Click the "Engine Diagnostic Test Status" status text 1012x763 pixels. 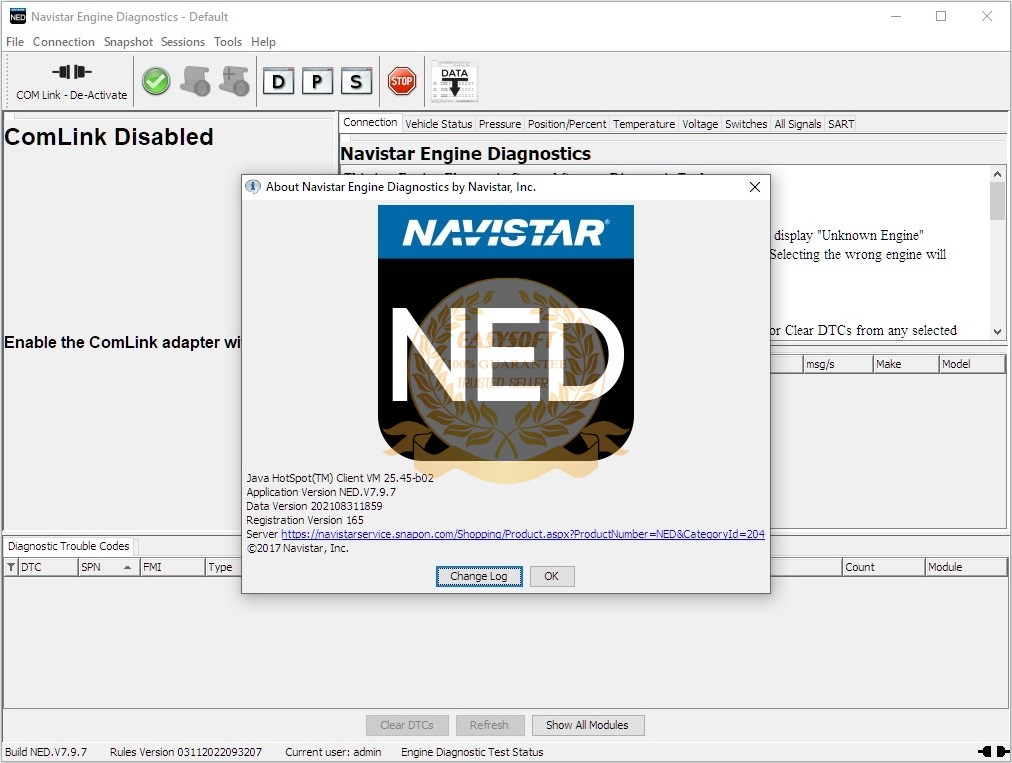click(x=472, y=752)
